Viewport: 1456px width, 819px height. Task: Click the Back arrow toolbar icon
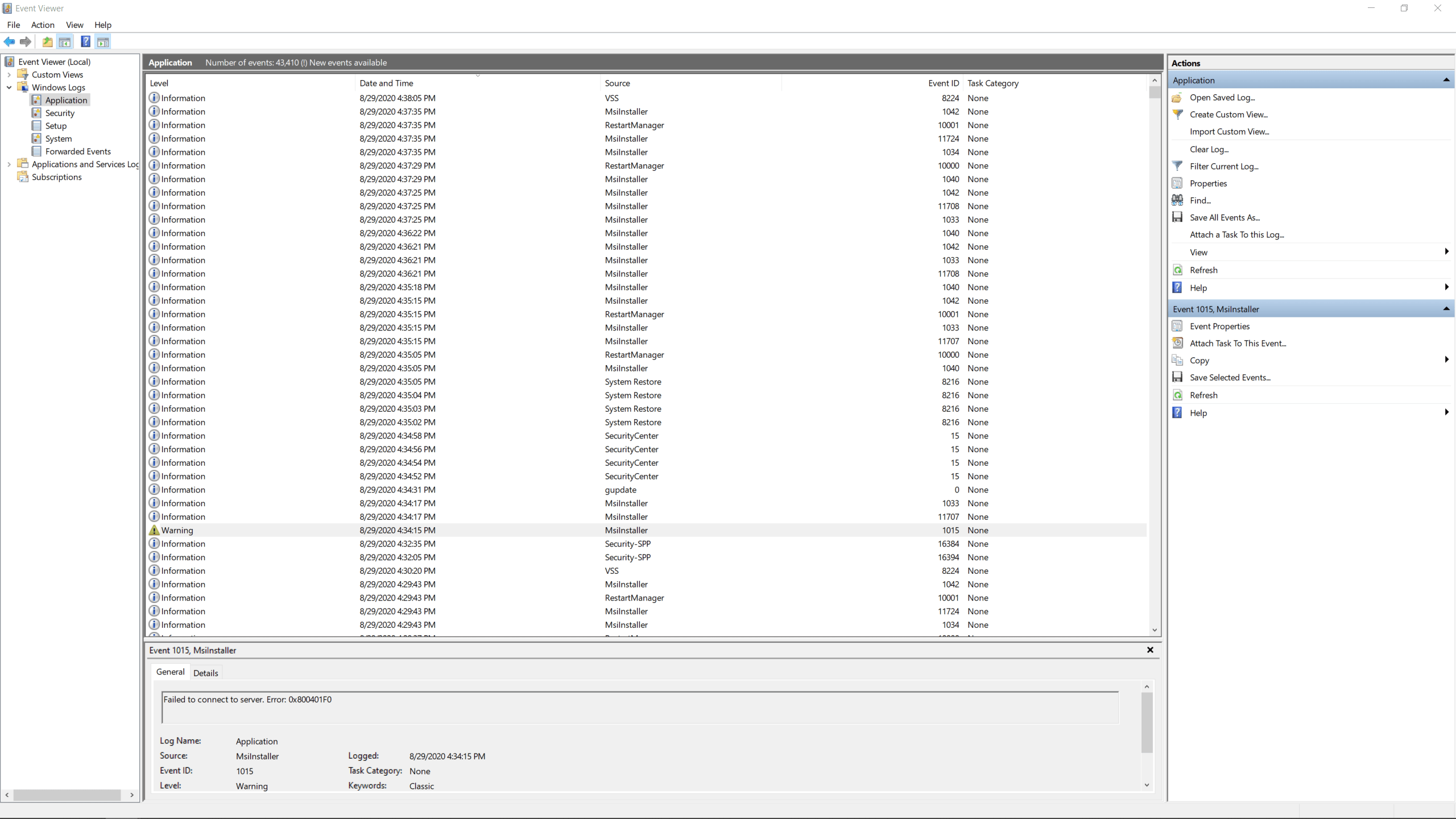9,42
